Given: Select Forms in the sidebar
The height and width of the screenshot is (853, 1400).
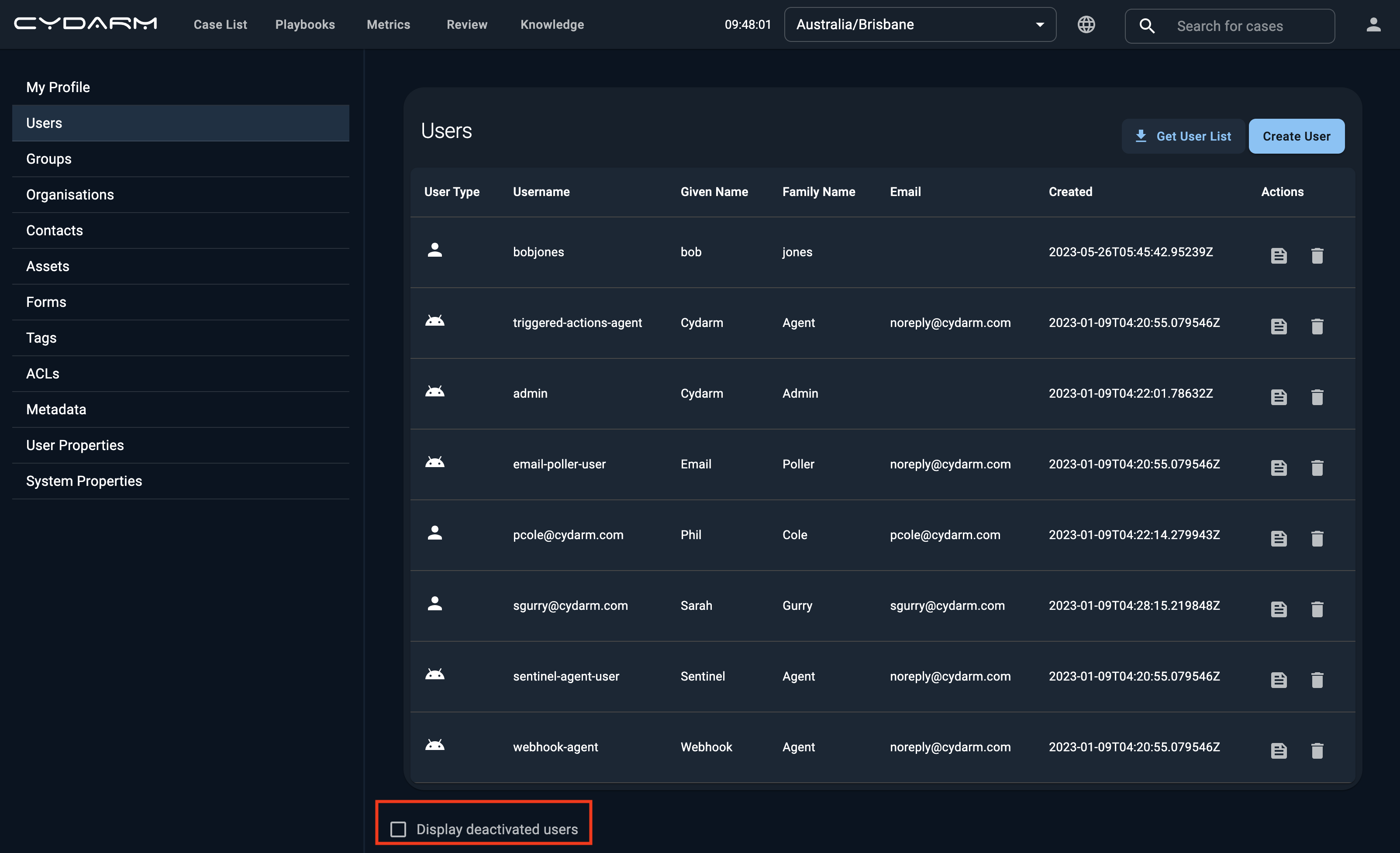Looking at the screenshot, I should pyautogui.click(x=181, y=302).
